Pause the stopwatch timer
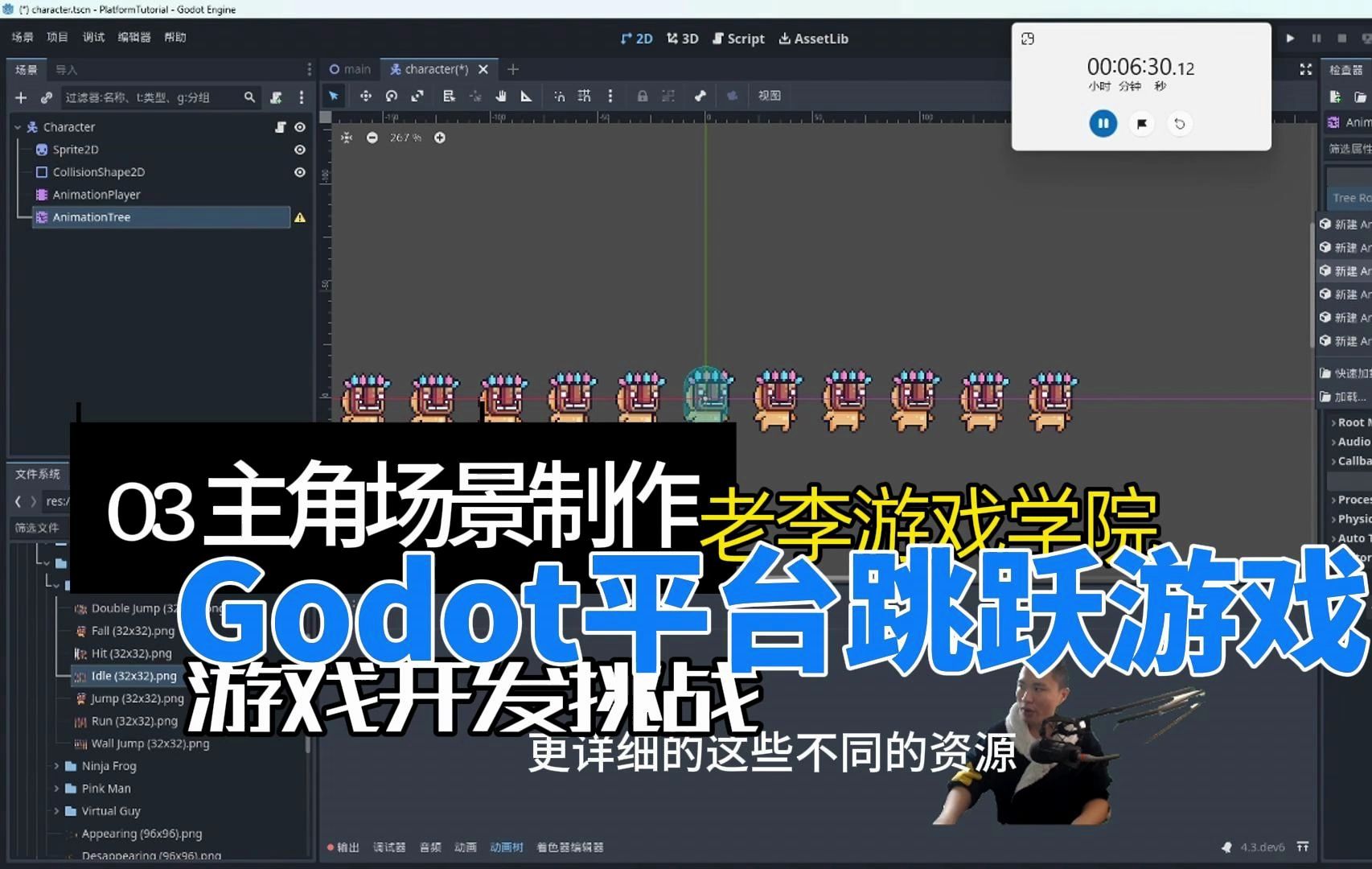The height and width of the screenshot is (869, 1372). pyautogui.click(x=1103, y=124)
